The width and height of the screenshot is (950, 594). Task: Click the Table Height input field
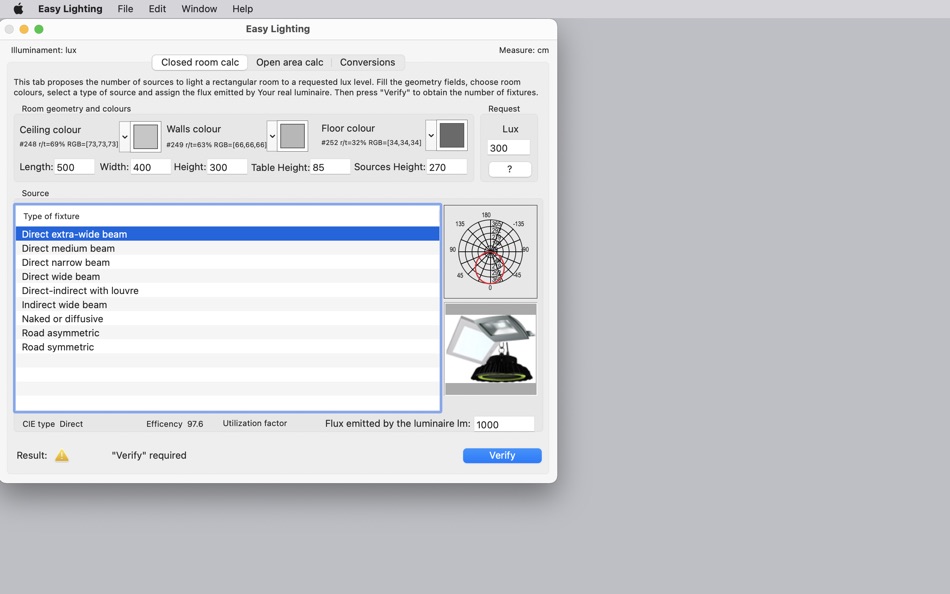[330, 167]
